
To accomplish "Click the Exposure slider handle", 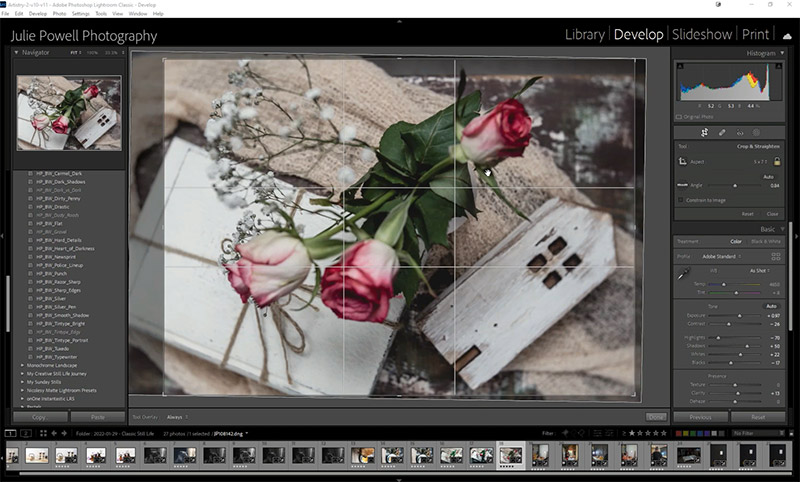I will tap(740, 316).
